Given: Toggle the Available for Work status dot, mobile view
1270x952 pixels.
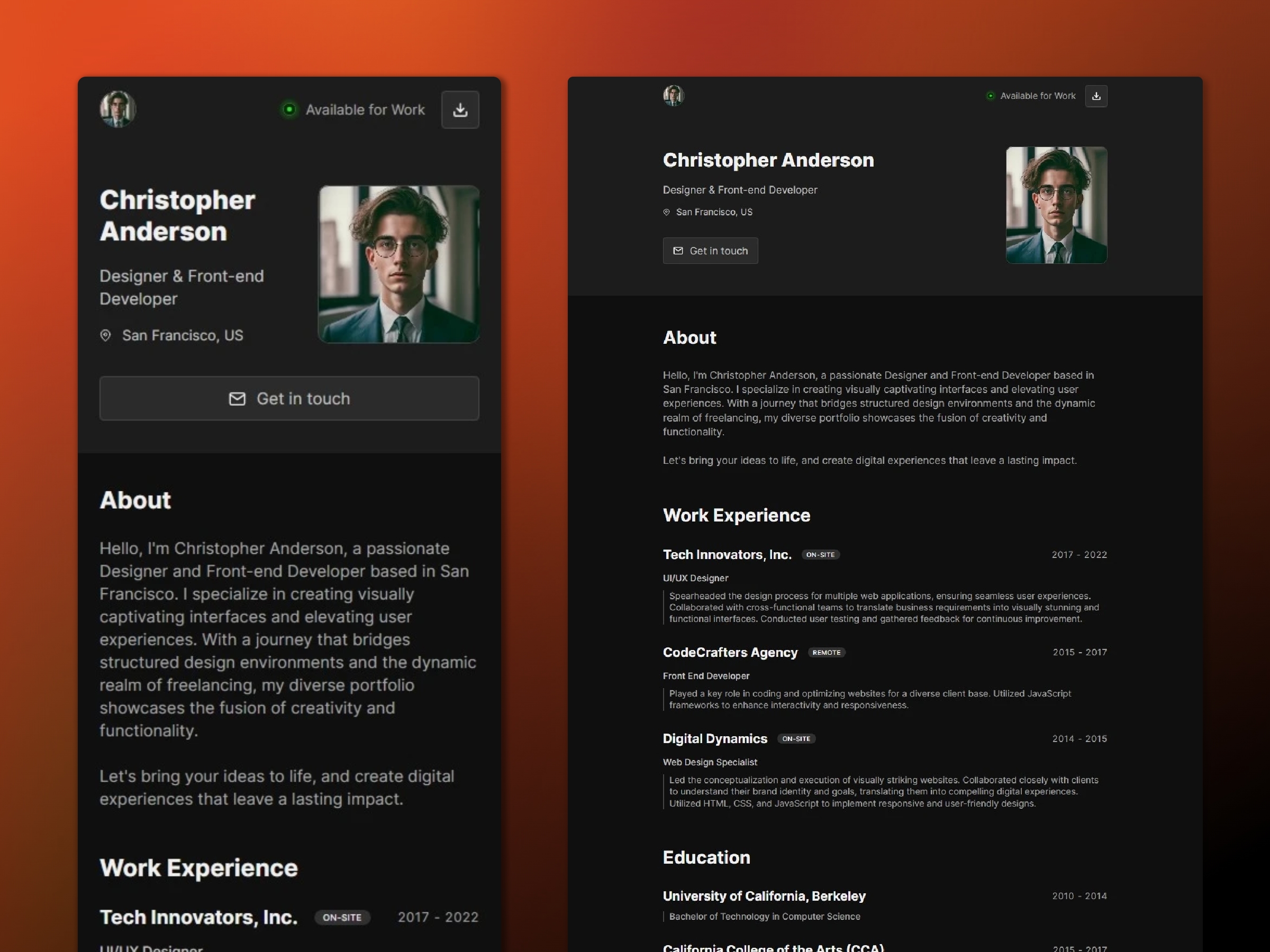Looking at the screenshot, I should pyautogui.click(x=290, y=109).
